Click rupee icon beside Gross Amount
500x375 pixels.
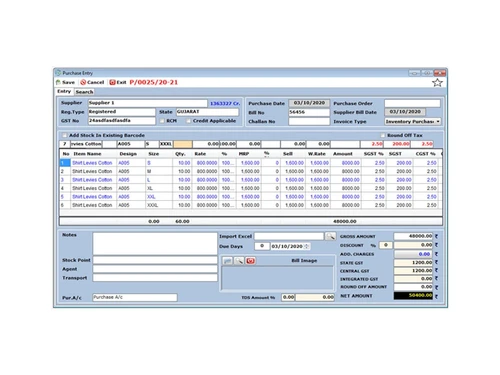[436, 236]
